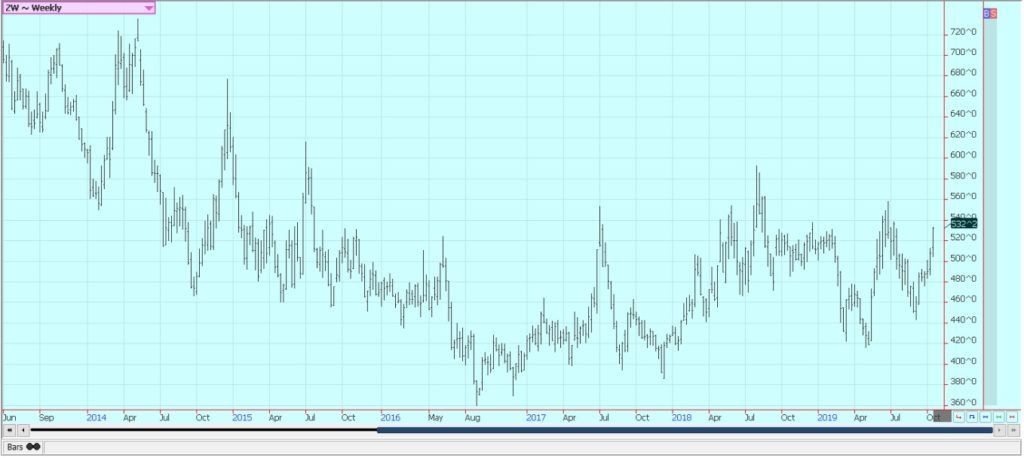Click the blue double-arrow scale icon
Screen dimensions: 1024x458
[x=985, y=417]
